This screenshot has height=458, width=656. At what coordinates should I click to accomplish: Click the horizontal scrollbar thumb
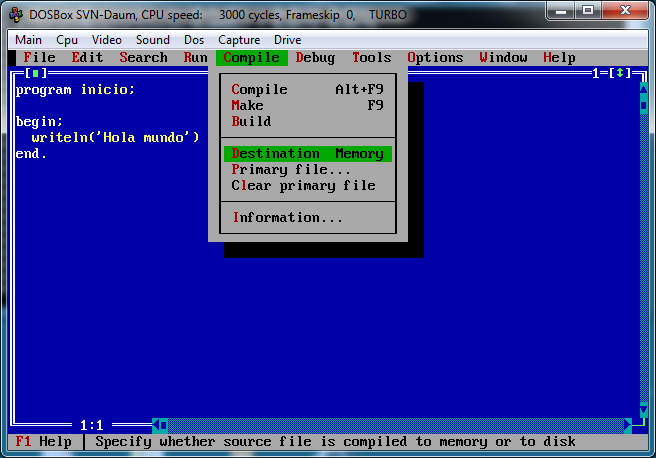click(164, 425)
